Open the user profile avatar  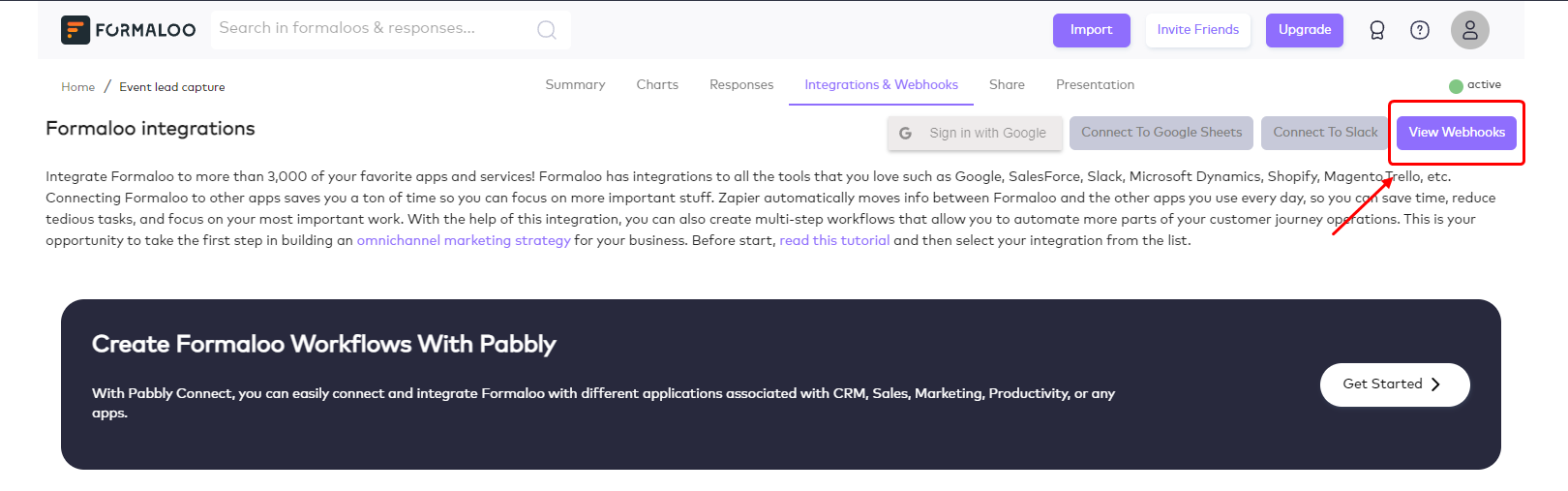(1469, 30)
